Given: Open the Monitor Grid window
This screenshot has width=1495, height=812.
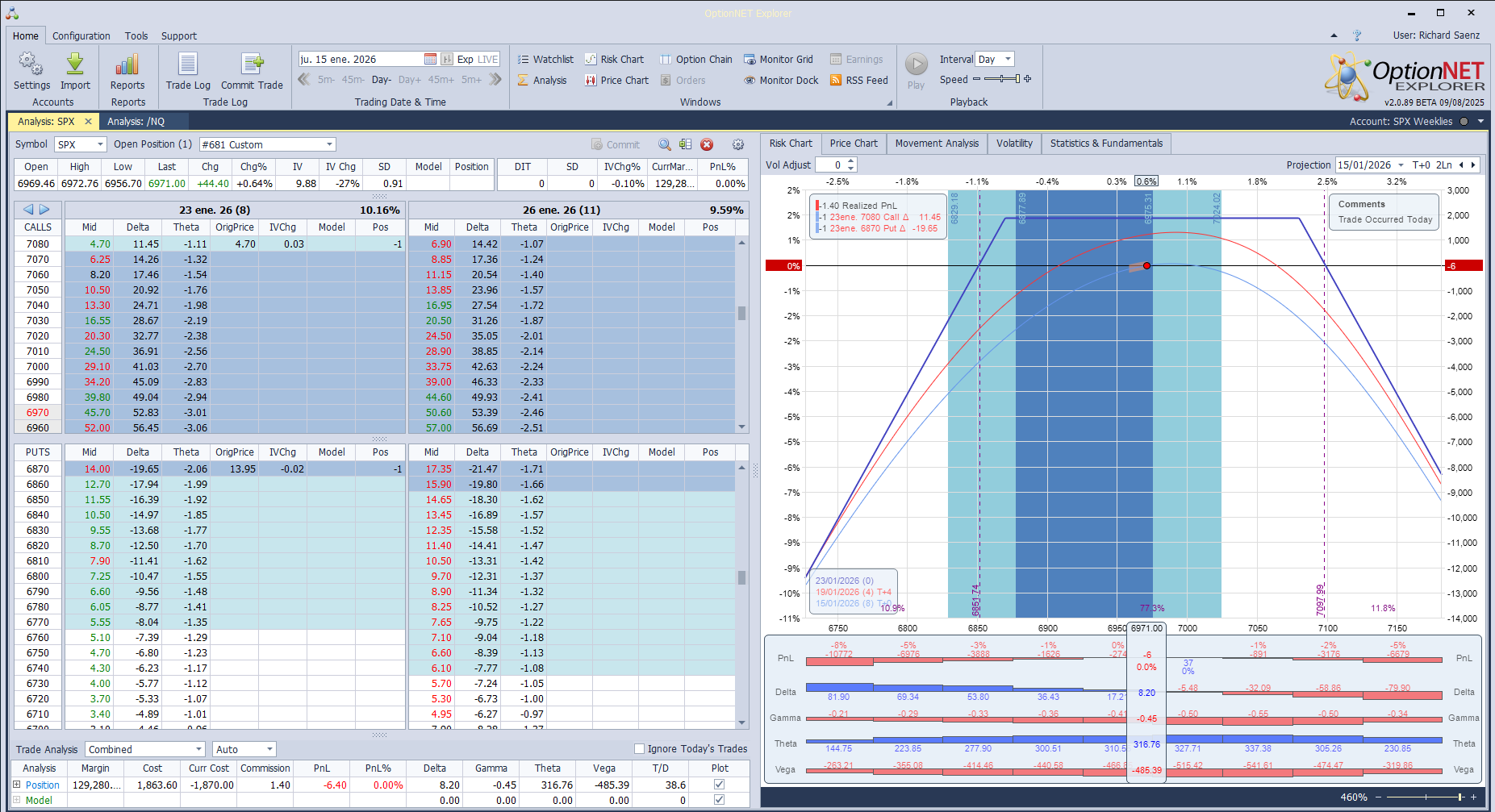Looking at the screenshot, I should tap(778, 59).
